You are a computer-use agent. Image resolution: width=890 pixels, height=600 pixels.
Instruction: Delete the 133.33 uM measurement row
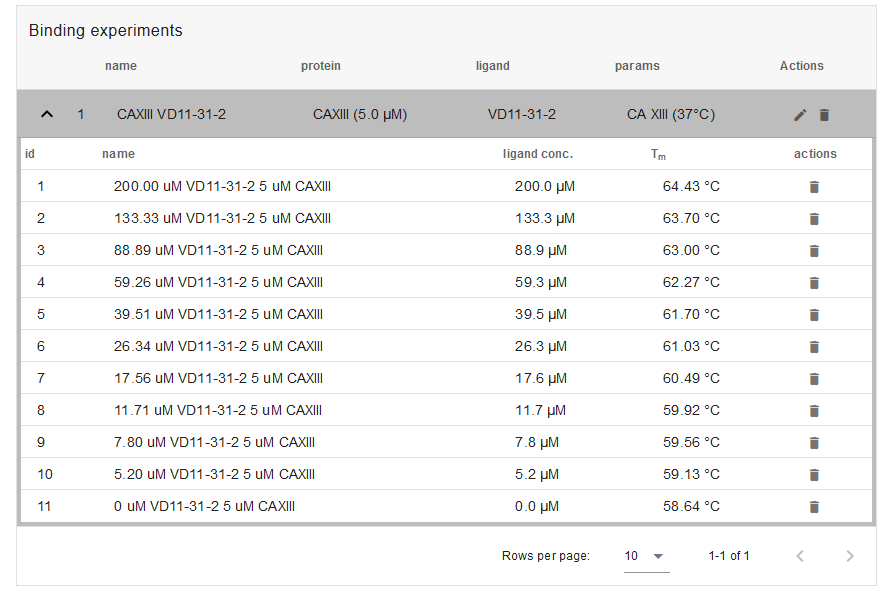[814, 219]
